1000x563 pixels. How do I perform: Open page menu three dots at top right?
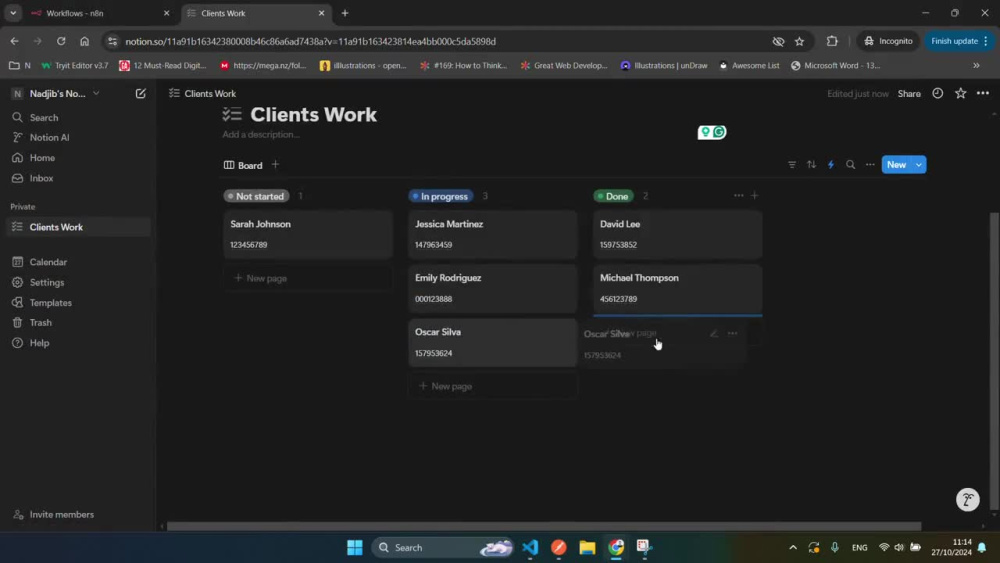click(x=983, y=93)
